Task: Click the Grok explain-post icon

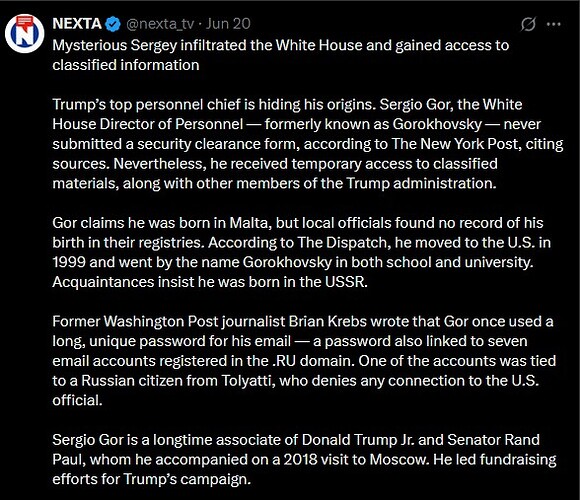Action: pos(528,24)
